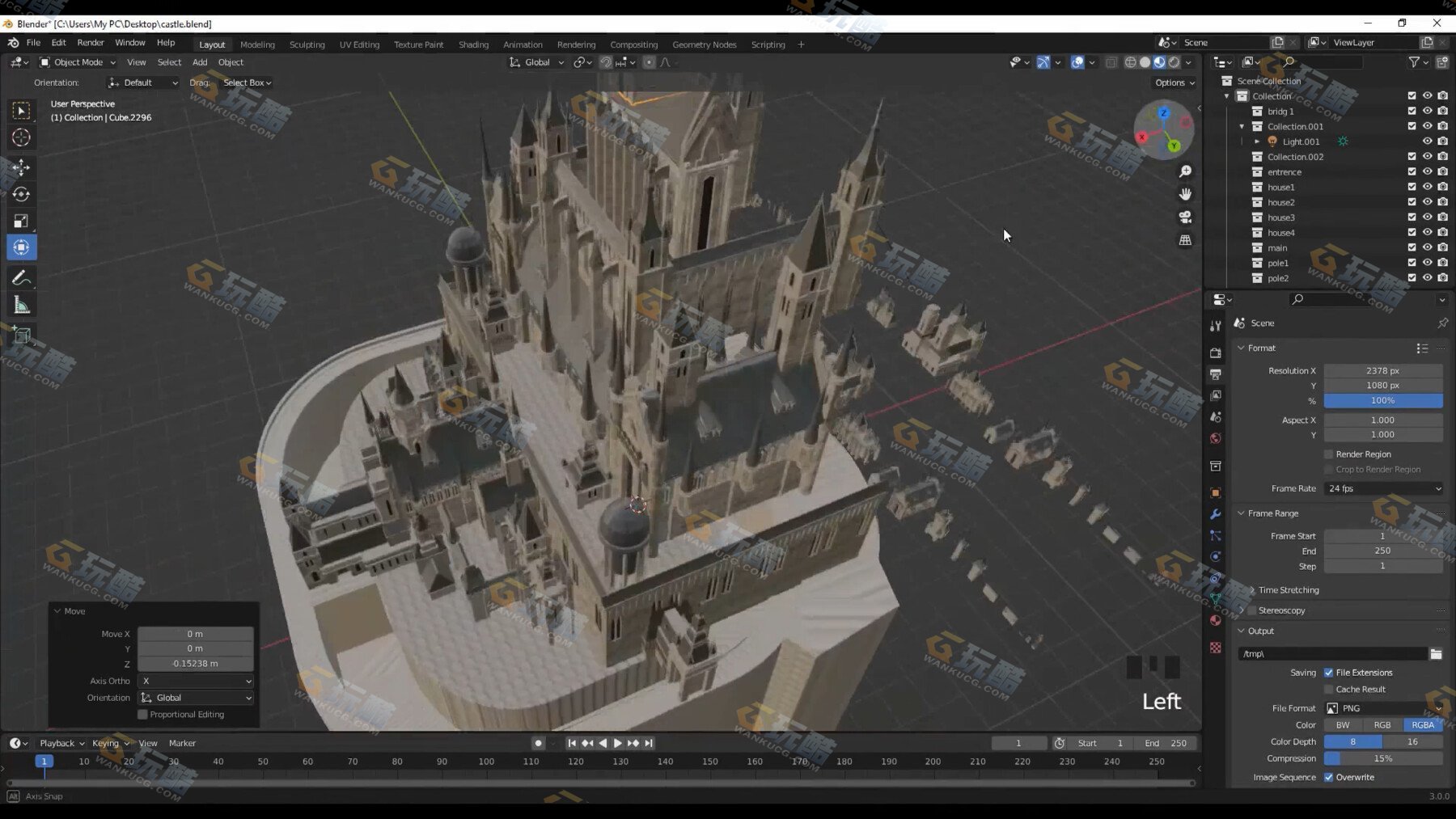Click the Resolution percentage 100% slider
Viewport: 1456px width, 819px height.
point(1384,401)
